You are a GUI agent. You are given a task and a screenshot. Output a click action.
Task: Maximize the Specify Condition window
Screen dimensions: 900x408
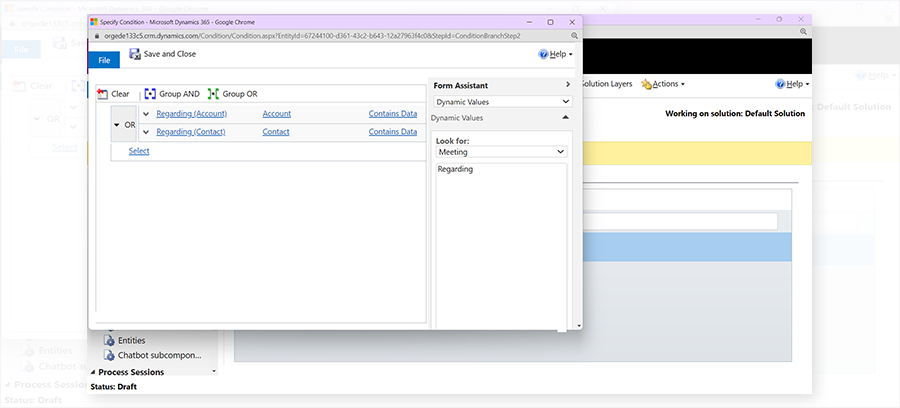point(550,22)
